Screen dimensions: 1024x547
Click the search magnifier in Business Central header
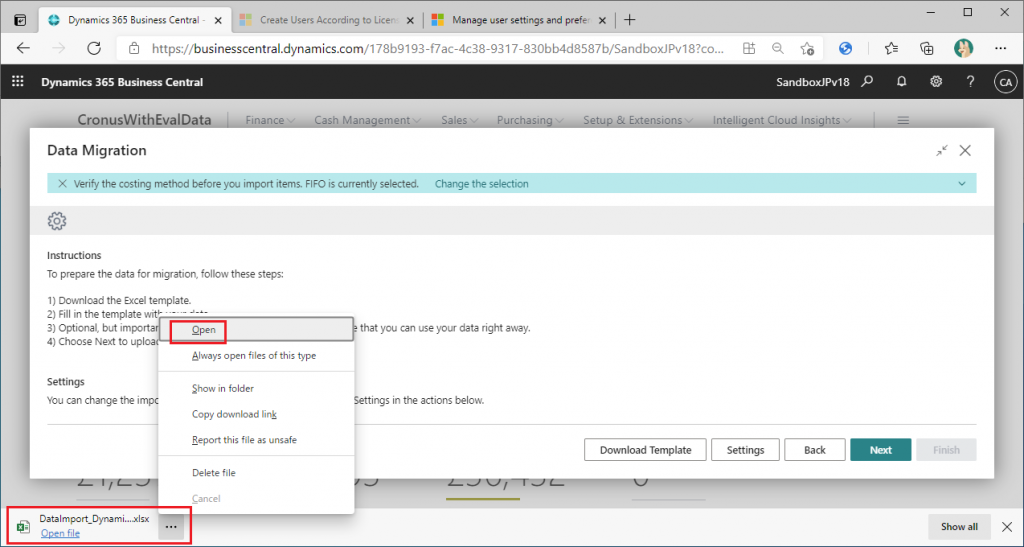(x=867, y=82)
